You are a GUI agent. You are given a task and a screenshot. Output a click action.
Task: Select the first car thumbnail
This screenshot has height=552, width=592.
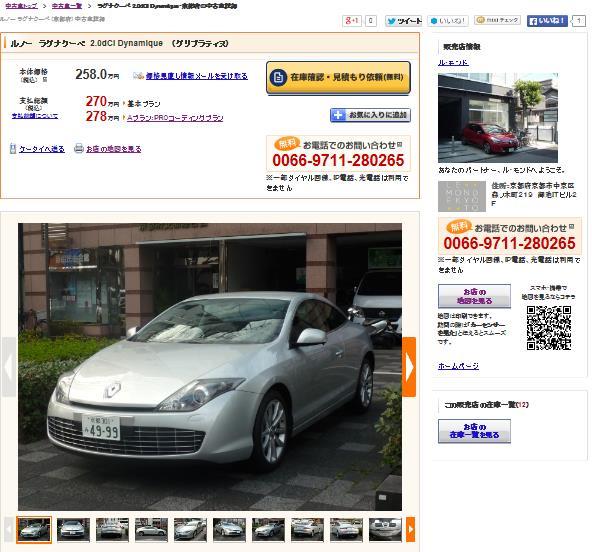tap(34, 530)
